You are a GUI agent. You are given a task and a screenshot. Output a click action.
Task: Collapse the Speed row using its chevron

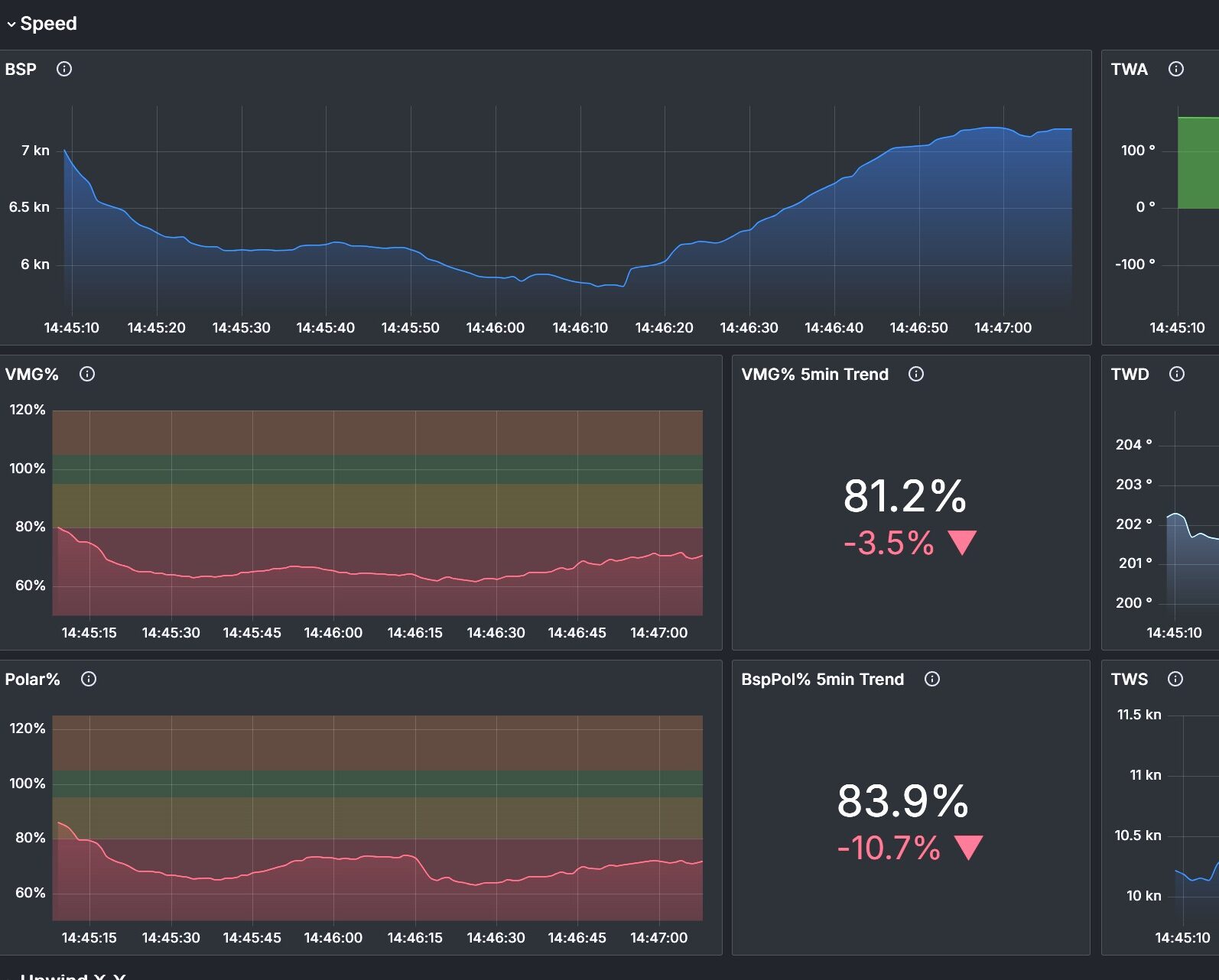pos(11,24)
